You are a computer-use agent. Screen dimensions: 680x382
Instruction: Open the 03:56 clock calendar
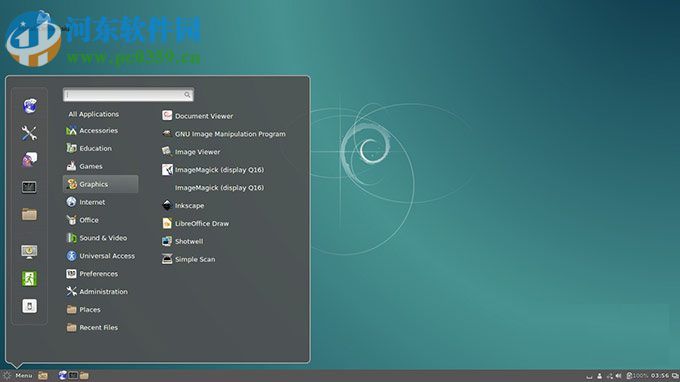click(660, 375)
